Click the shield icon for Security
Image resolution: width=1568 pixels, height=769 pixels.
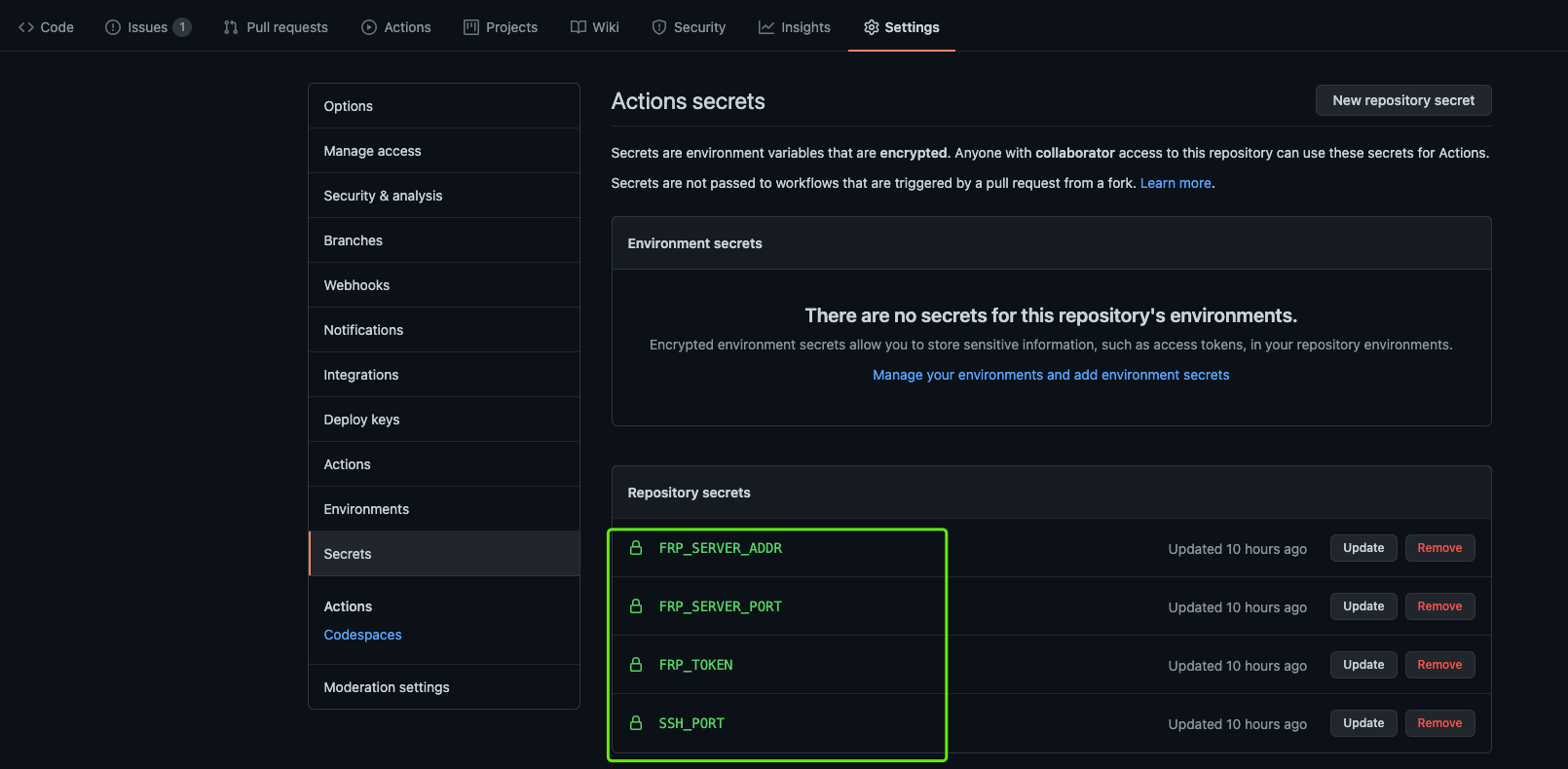659,27
